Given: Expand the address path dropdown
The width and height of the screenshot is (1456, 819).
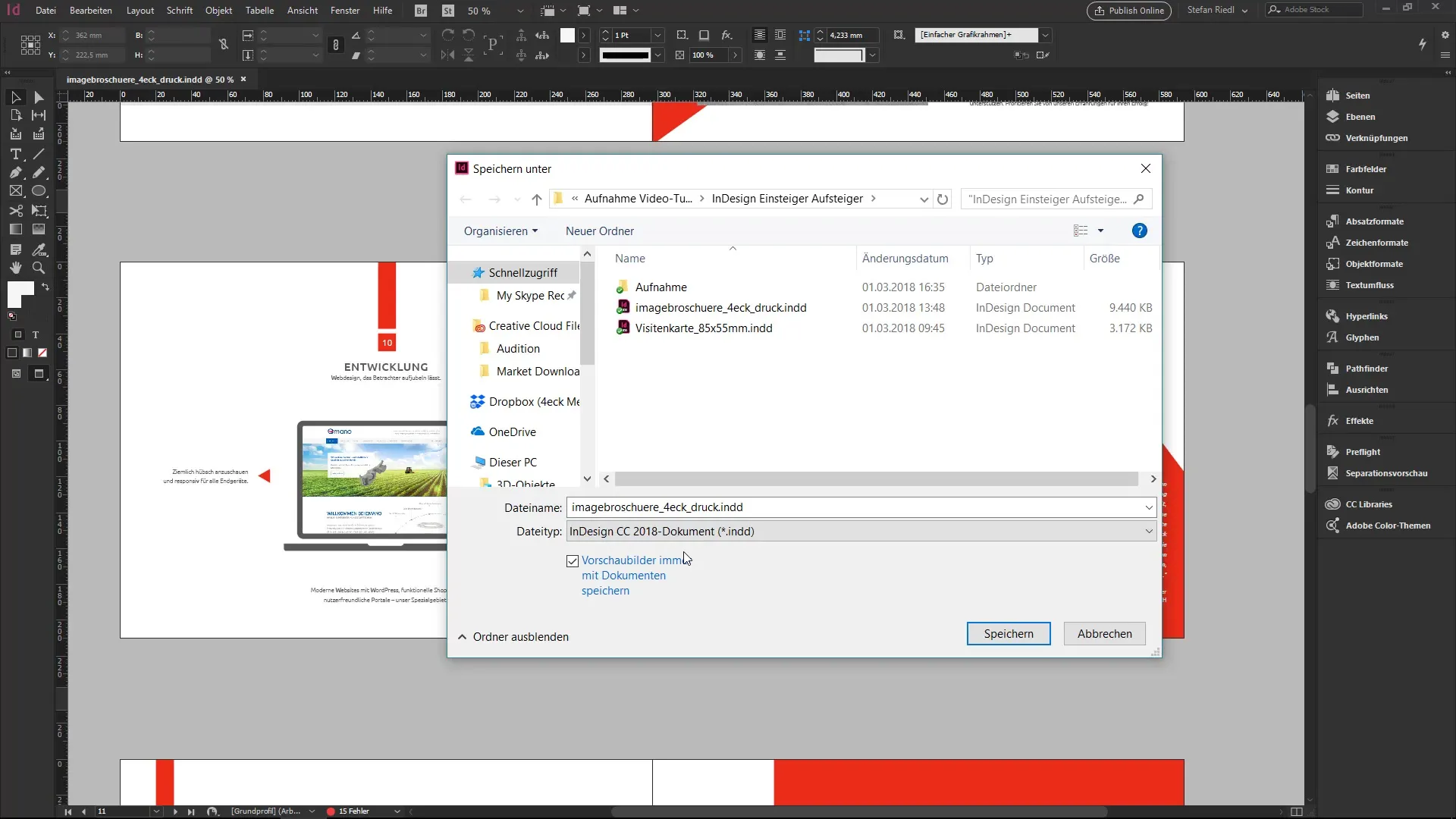Looking at the screenshot, I should (924, 199).
